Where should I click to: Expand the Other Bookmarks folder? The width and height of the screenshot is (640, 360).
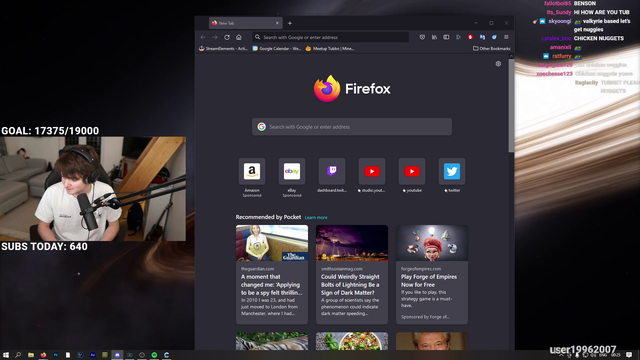[x=492, y=49]
